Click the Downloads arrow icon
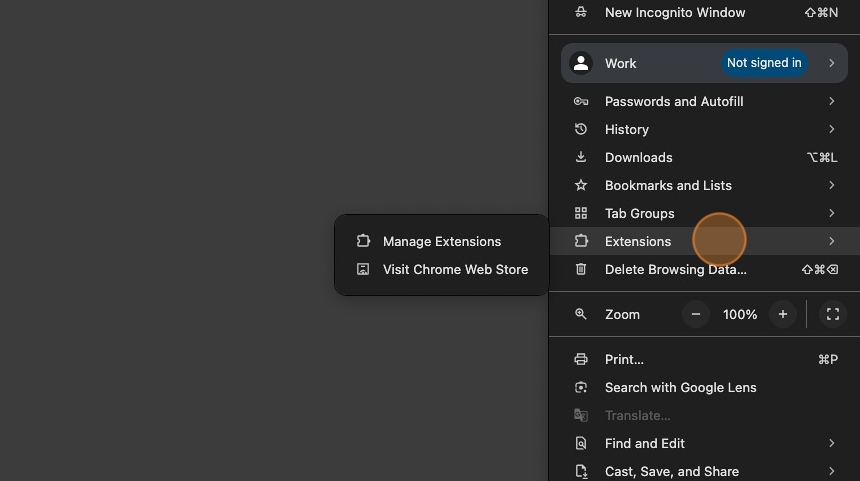 pos(581,157)
